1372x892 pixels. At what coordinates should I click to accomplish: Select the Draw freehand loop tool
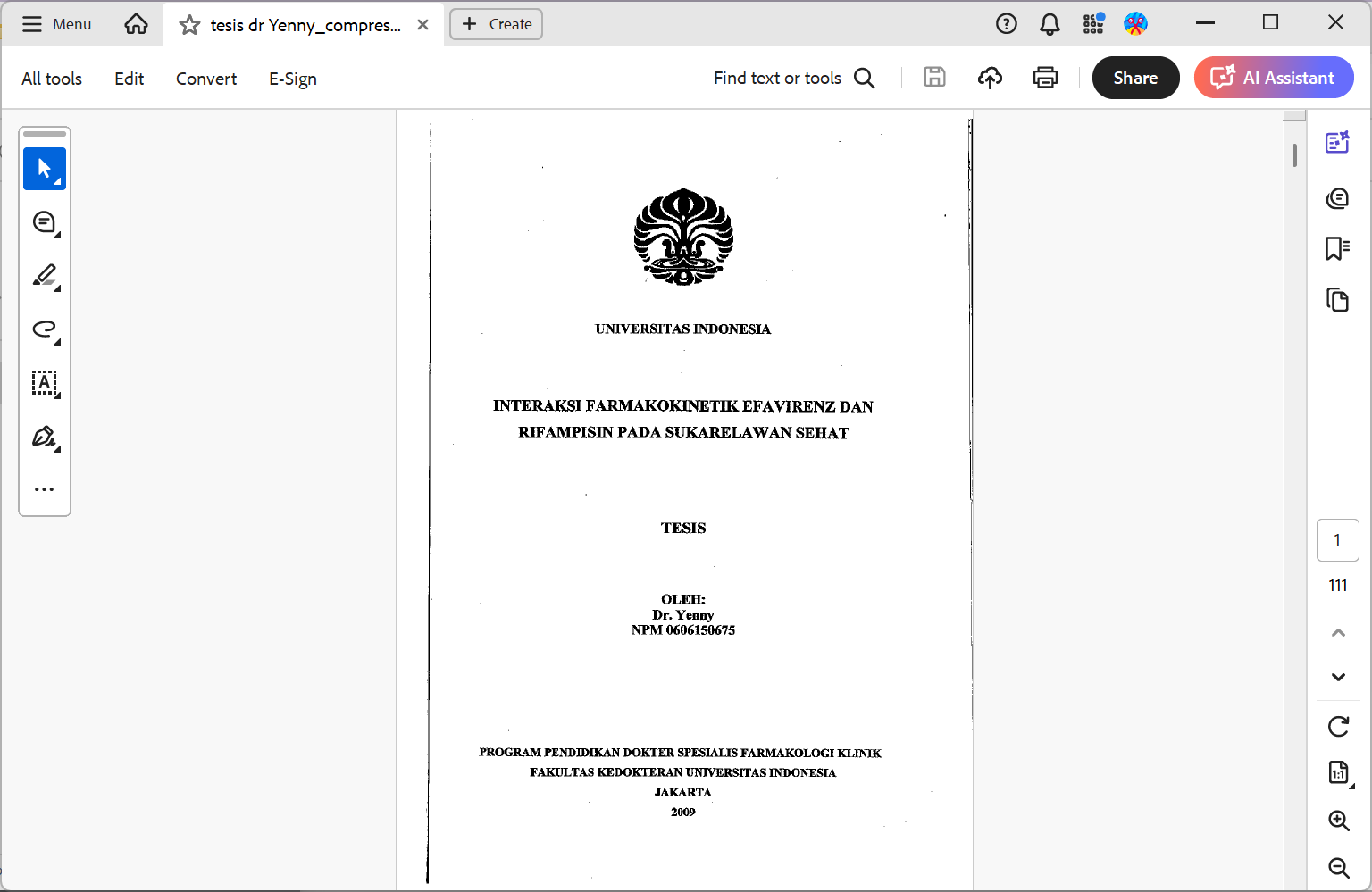(45, 329)
